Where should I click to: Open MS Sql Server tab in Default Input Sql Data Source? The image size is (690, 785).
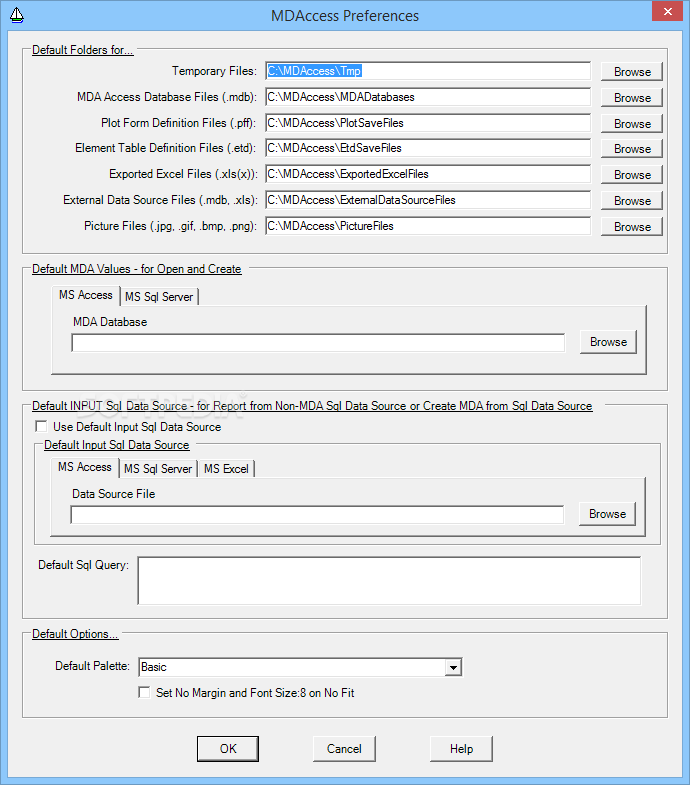[x=158, y=469]
